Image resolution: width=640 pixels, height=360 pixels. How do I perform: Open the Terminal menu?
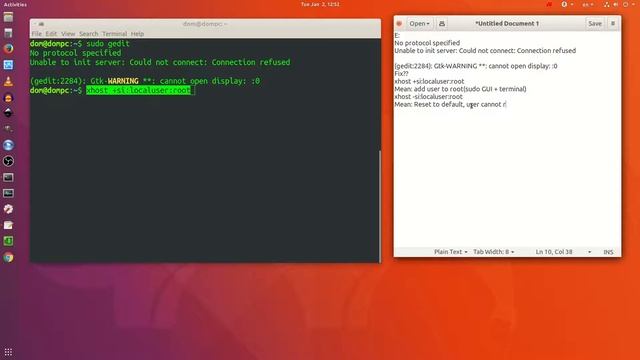coord(114,33)
